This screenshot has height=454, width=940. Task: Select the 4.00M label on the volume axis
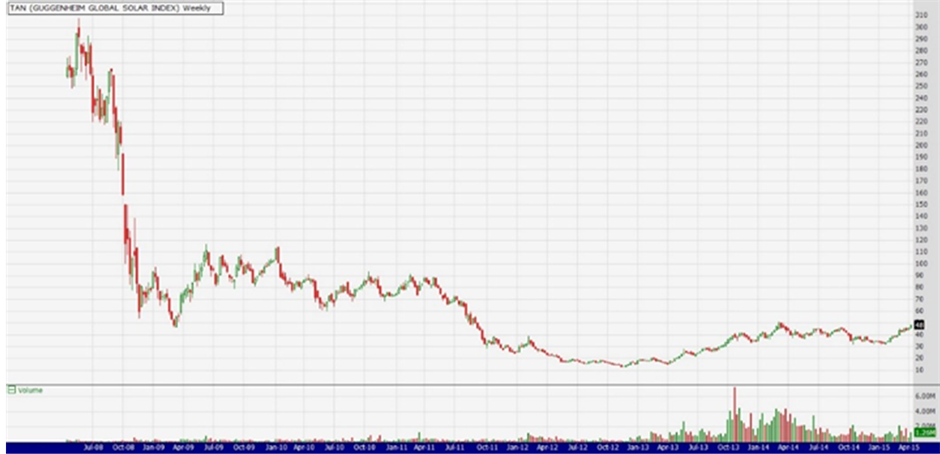[x=922, y=411]
